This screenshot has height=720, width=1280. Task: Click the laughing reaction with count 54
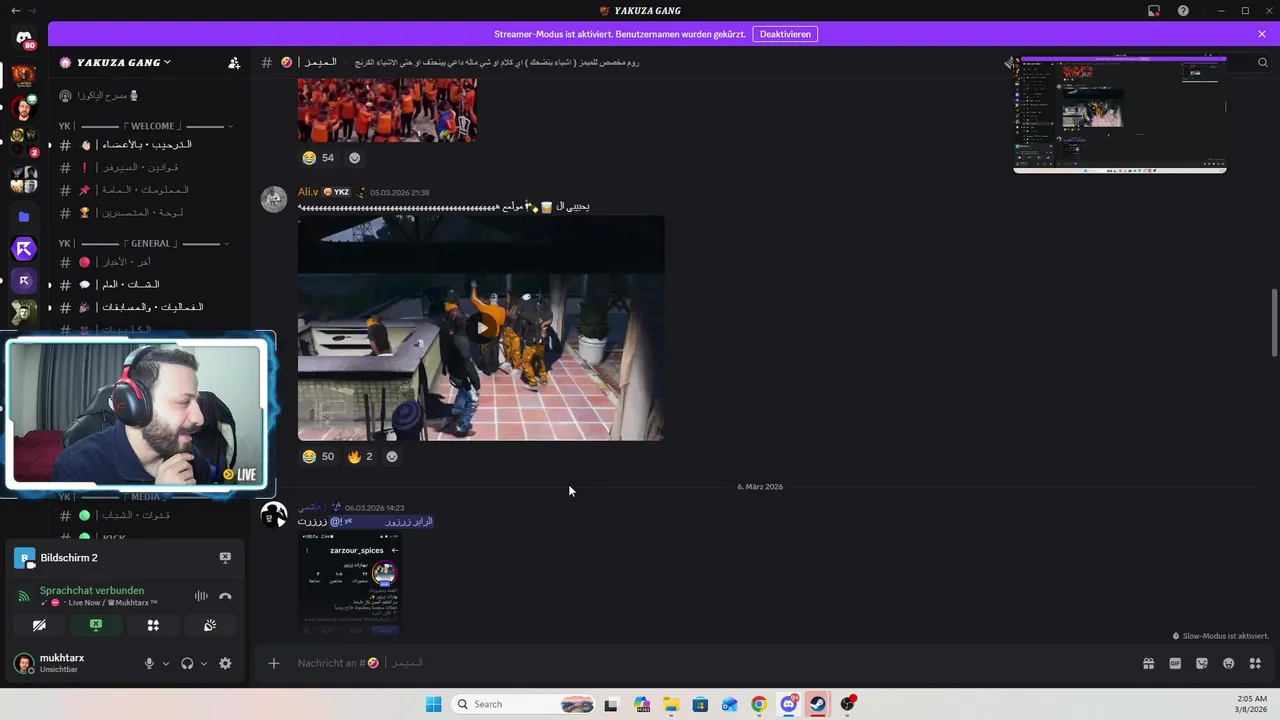tap(319, 158)
